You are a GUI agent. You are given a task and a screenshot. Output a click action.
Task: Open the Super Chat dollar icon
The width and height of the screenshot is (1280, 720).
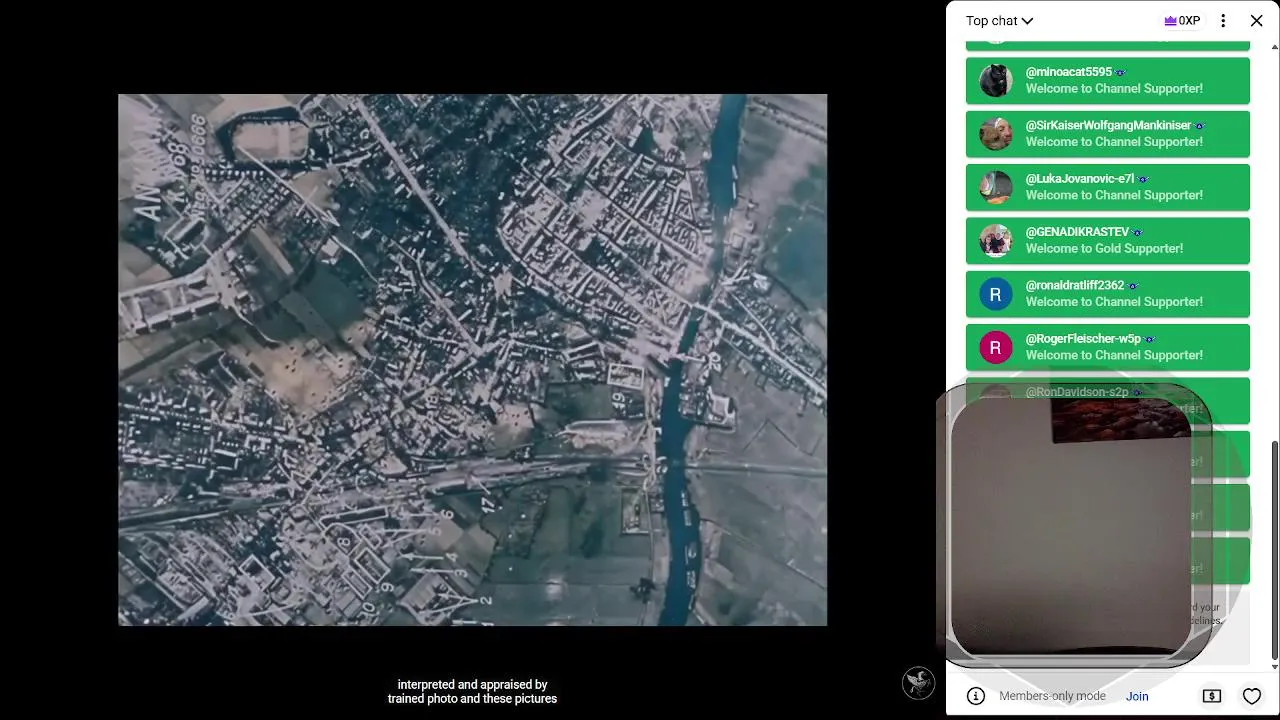pos(1212,696)
